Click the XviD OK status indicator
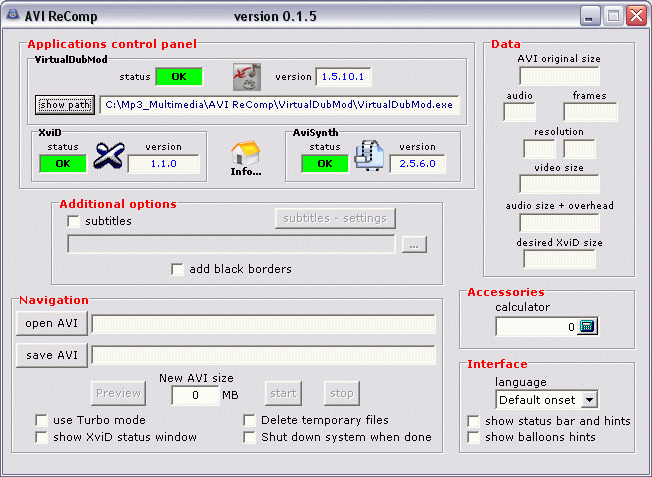The width and height of the screenshot is (652, 477). pos(63,163)
